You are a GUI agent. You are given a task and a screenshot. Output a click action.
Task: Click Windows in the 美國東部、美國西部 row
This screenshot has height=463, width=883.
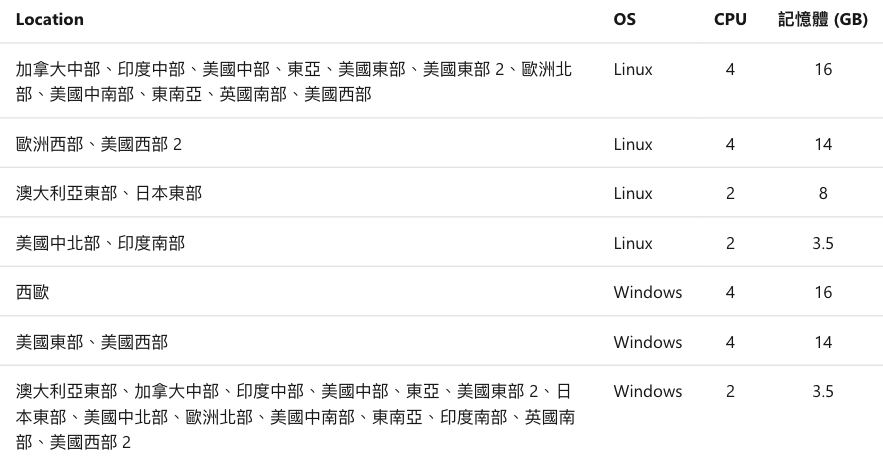(648, 342)
